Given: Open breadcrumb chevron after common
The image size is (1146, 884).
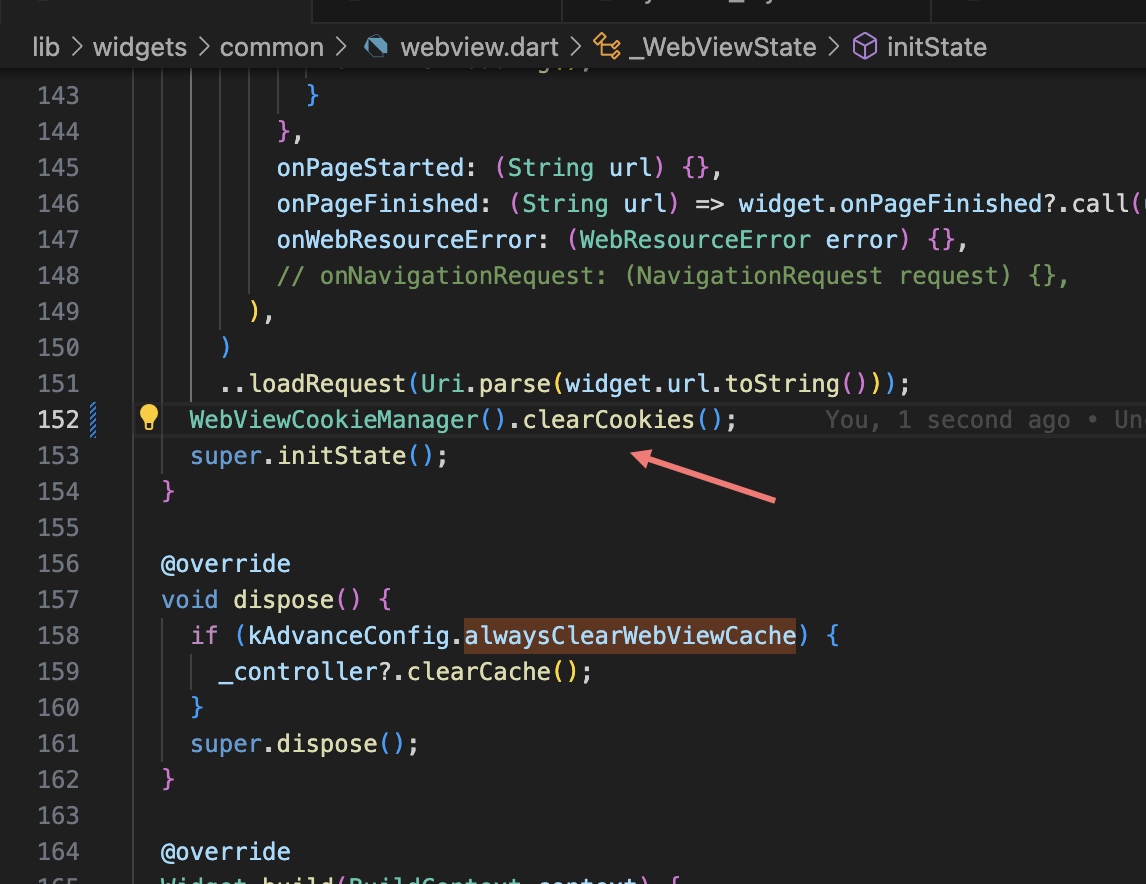Looking at the screenshot, I should [x=341, y=46].
